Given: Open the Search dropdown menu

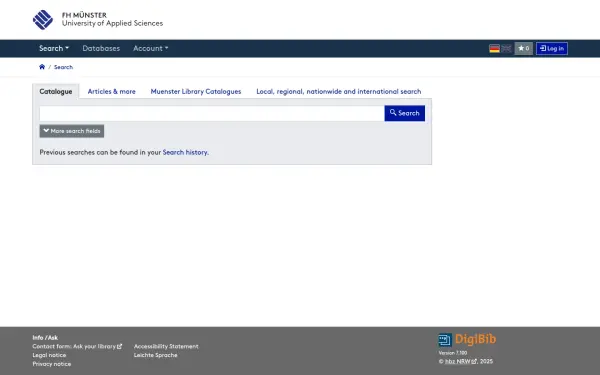Looking at the screenshot, I should [x=54, y=49].
